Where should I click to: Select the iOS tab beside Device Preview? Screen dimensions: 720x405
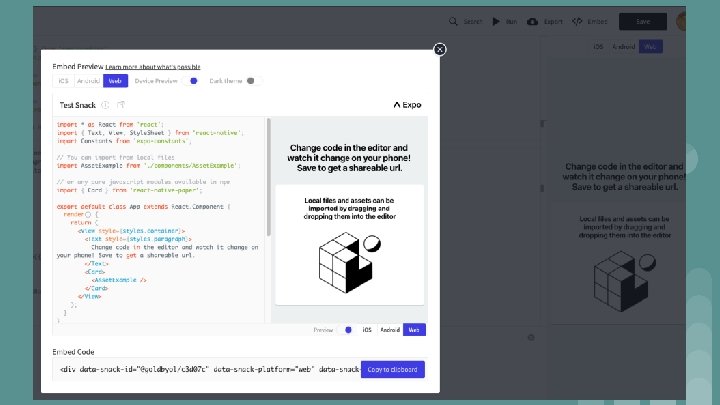(x=63, y=81)
